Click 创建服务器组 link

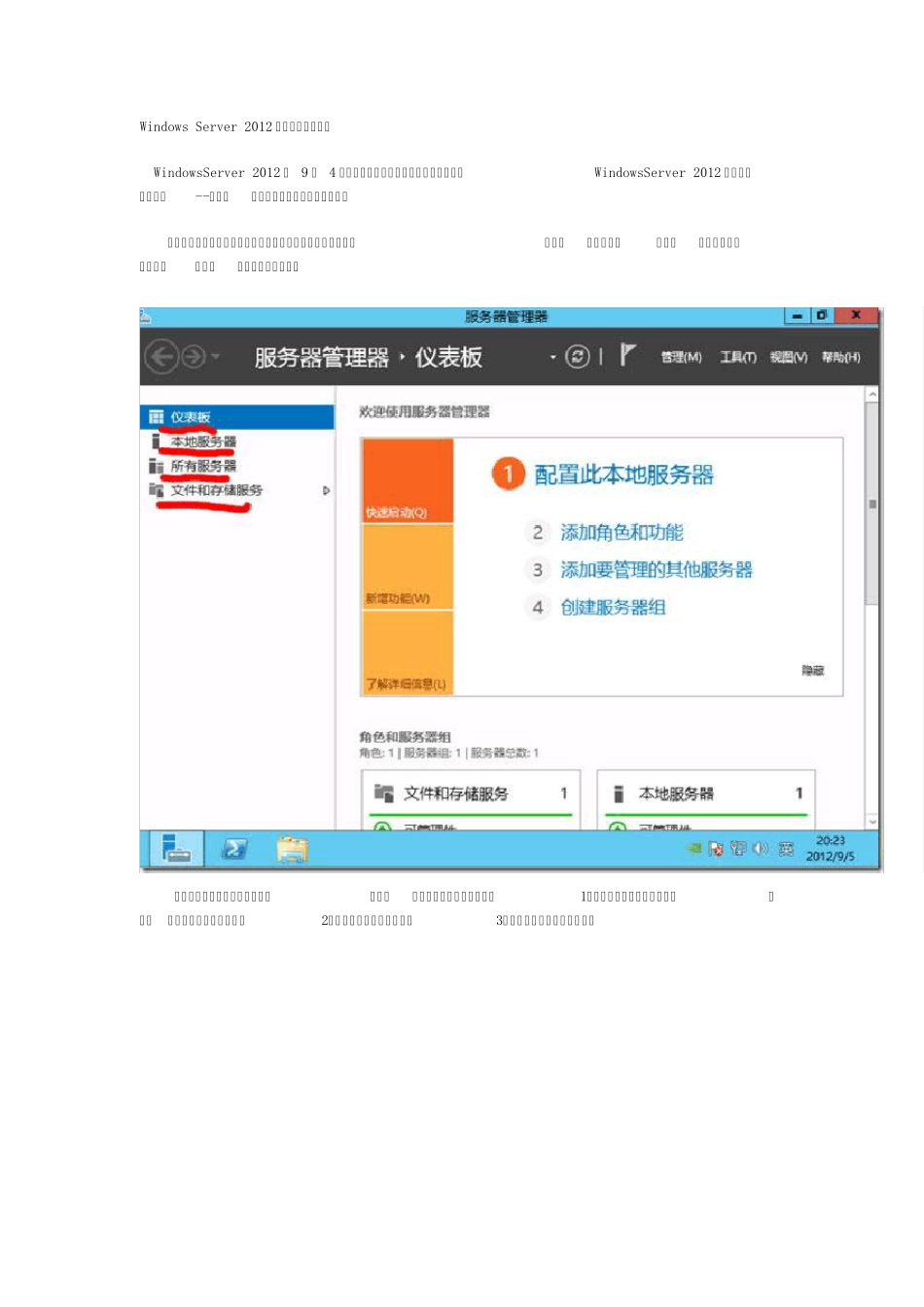613,607
